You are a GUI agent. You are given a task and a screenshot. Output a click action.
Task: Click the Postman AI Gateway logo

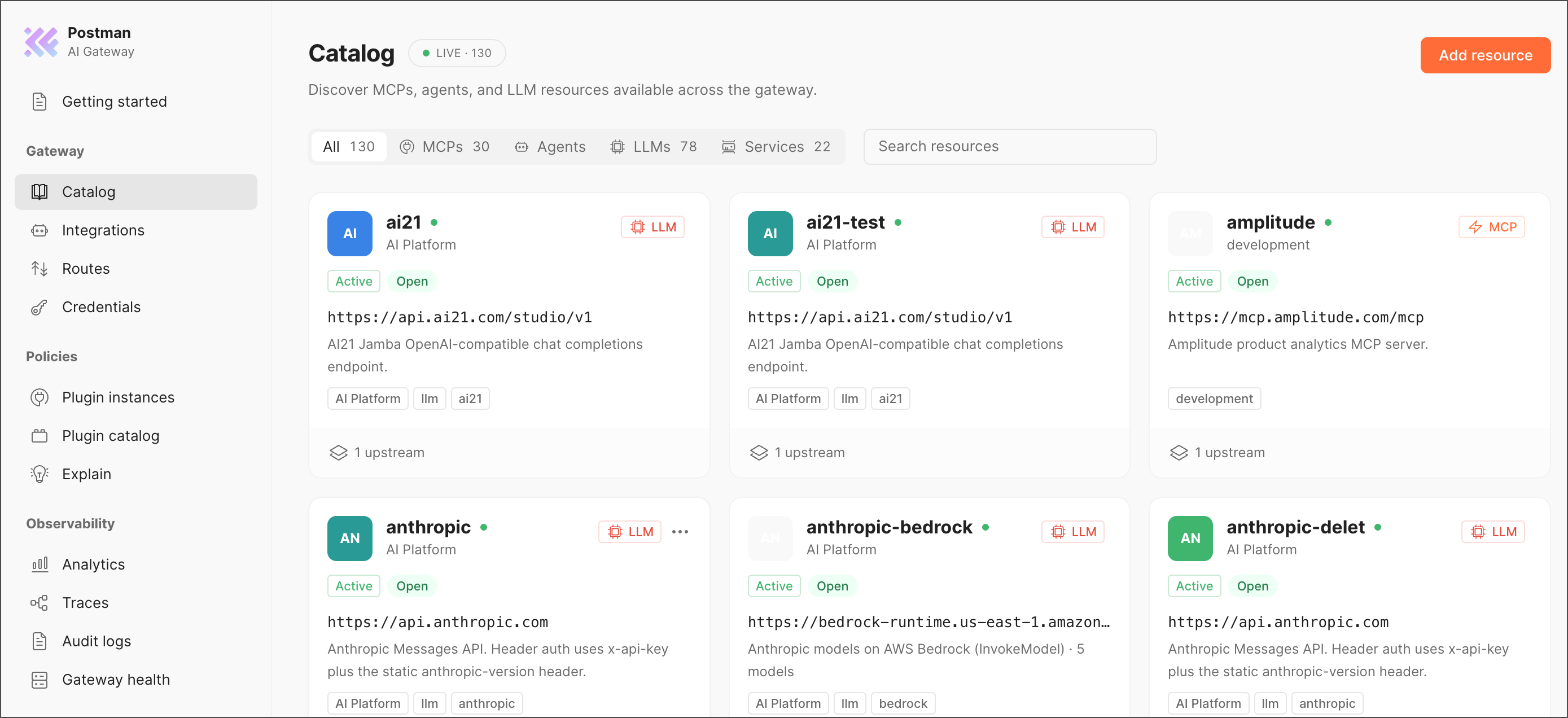(41, 42)
